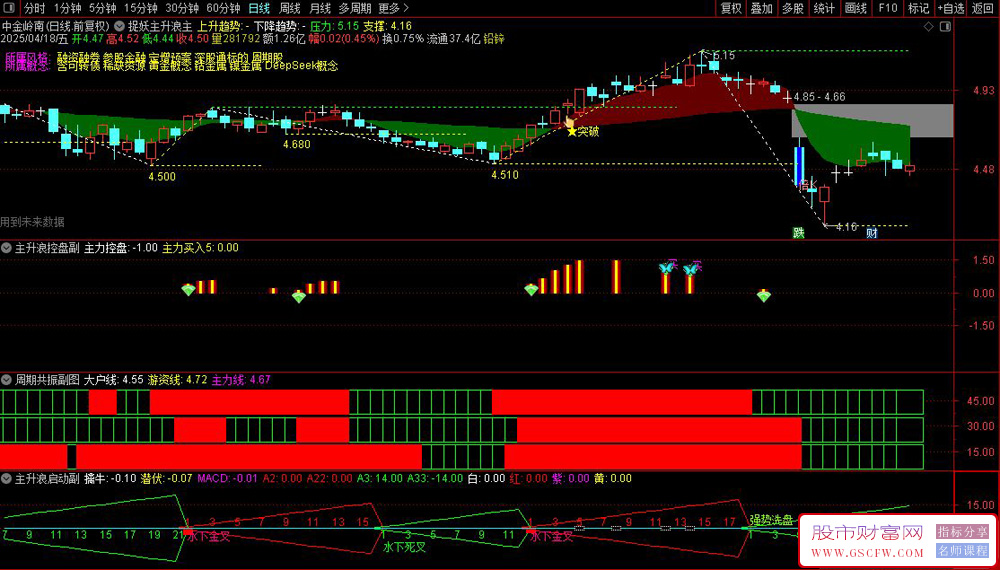This screenshot has width=1000, height=570.
Task: Click the 主力线: 4.67 readout
Action: 241,380
